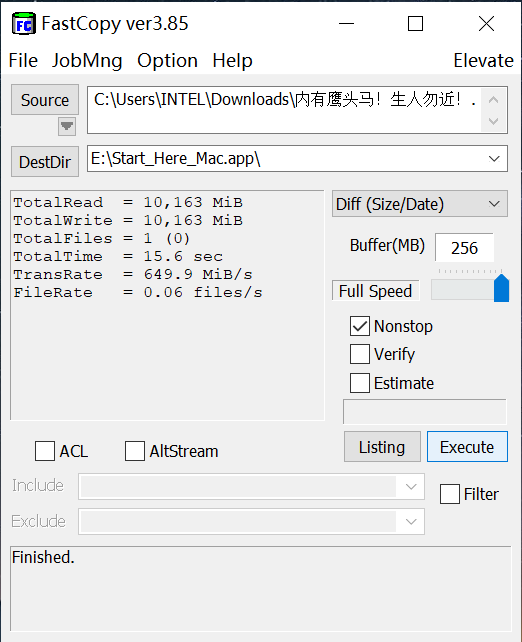This screenshot has height=642, width=522.
Task: Click the FileRate = 0.06 files/s line
Action: 138,292
